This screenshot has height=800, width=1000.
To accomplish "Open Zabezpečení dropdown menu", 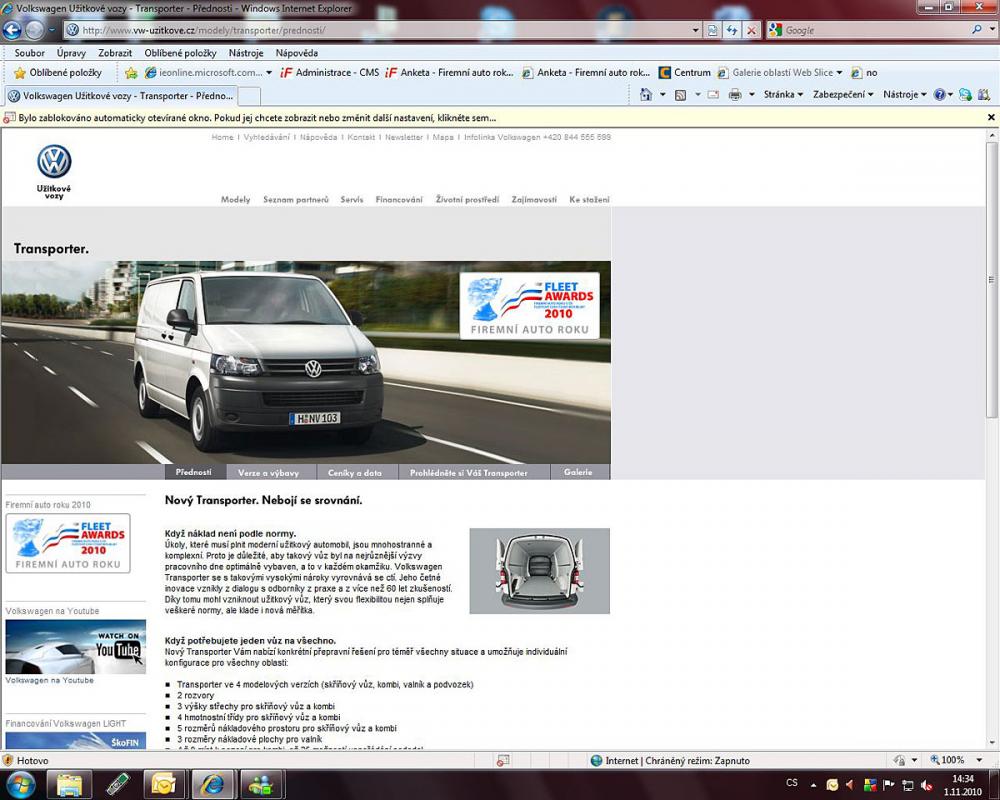I will click(x=842, y=94).
